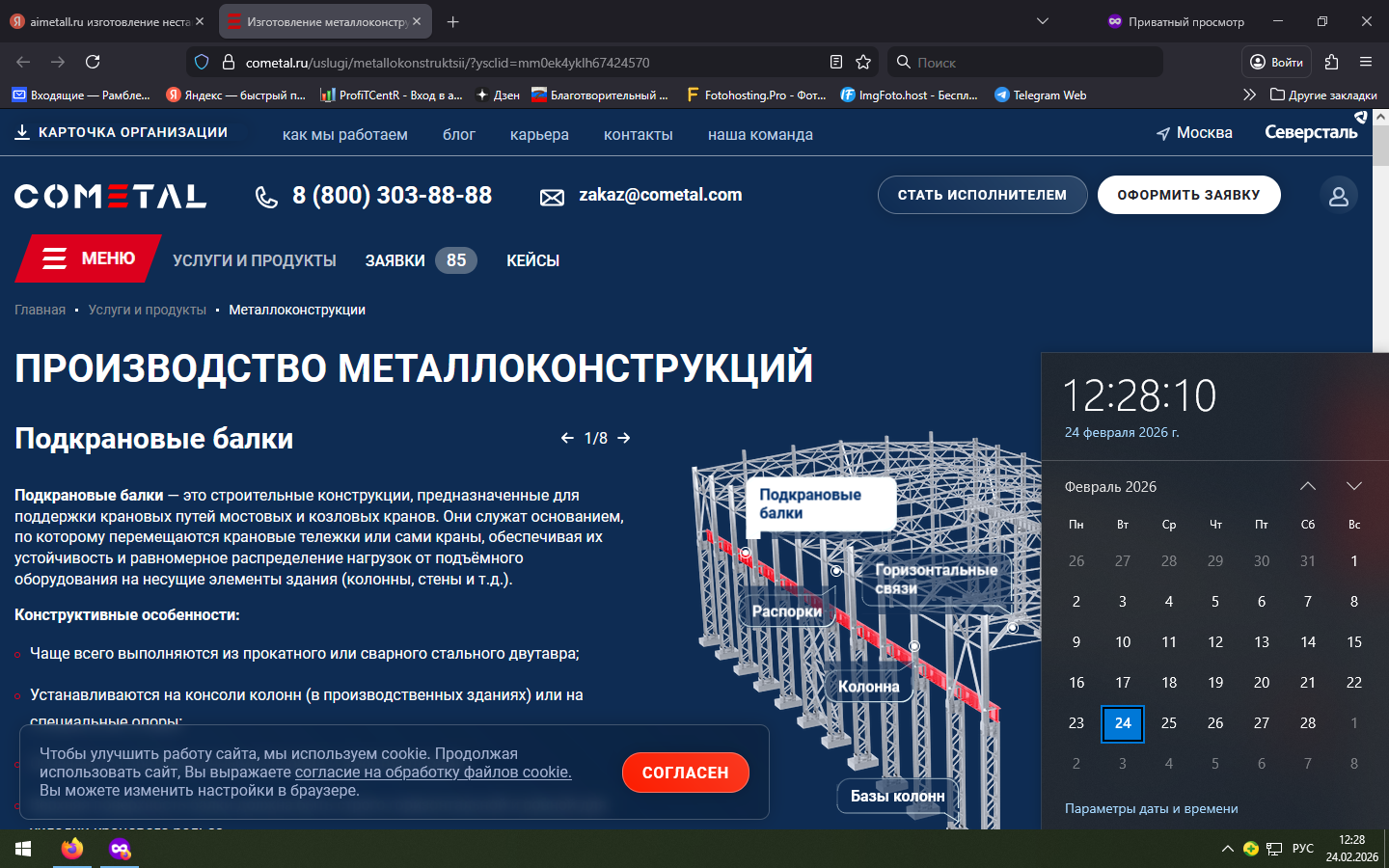
Task: Click ОФОРМИТЬ ЗАЯВКУ button
Action: click(1188, 195)
